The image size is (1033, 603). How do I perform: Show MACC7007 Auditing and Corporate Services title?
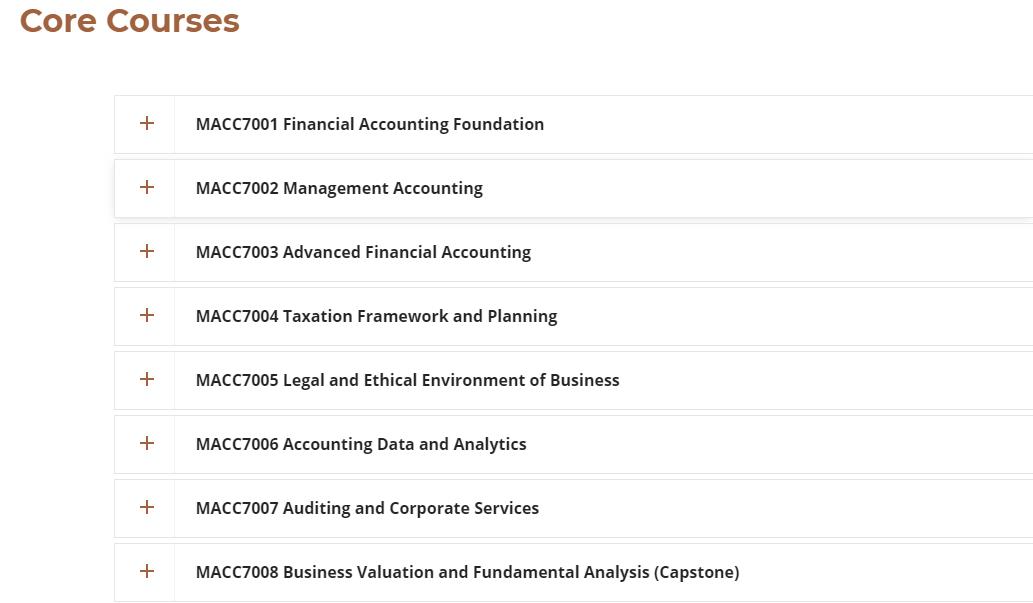pyautogui.click(x=367, y=508)
